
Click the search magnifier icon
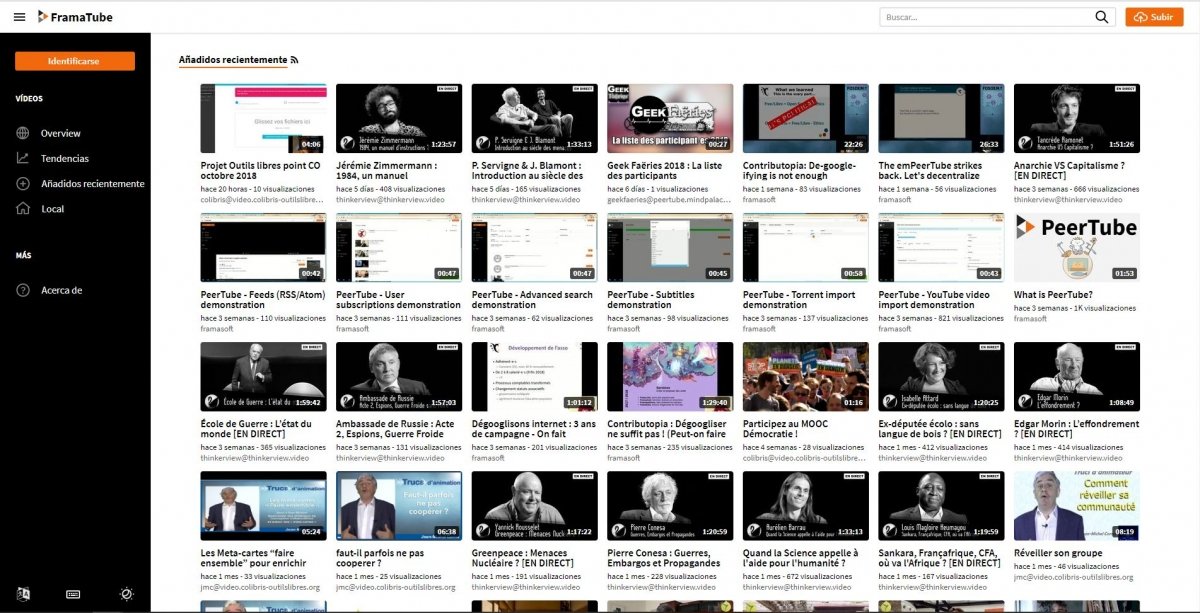pos(1102,17)
